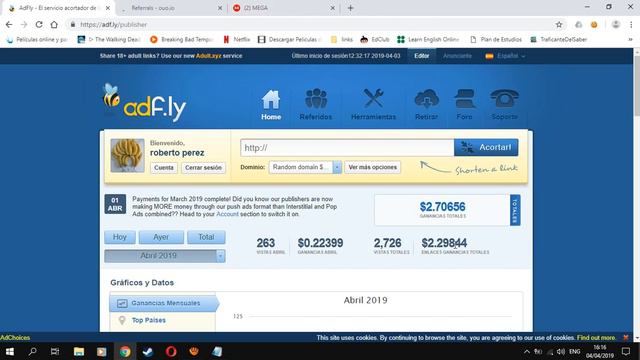Open The Walking Dead bookmark
Screen dimensions: 640x360
click(109, 39)
